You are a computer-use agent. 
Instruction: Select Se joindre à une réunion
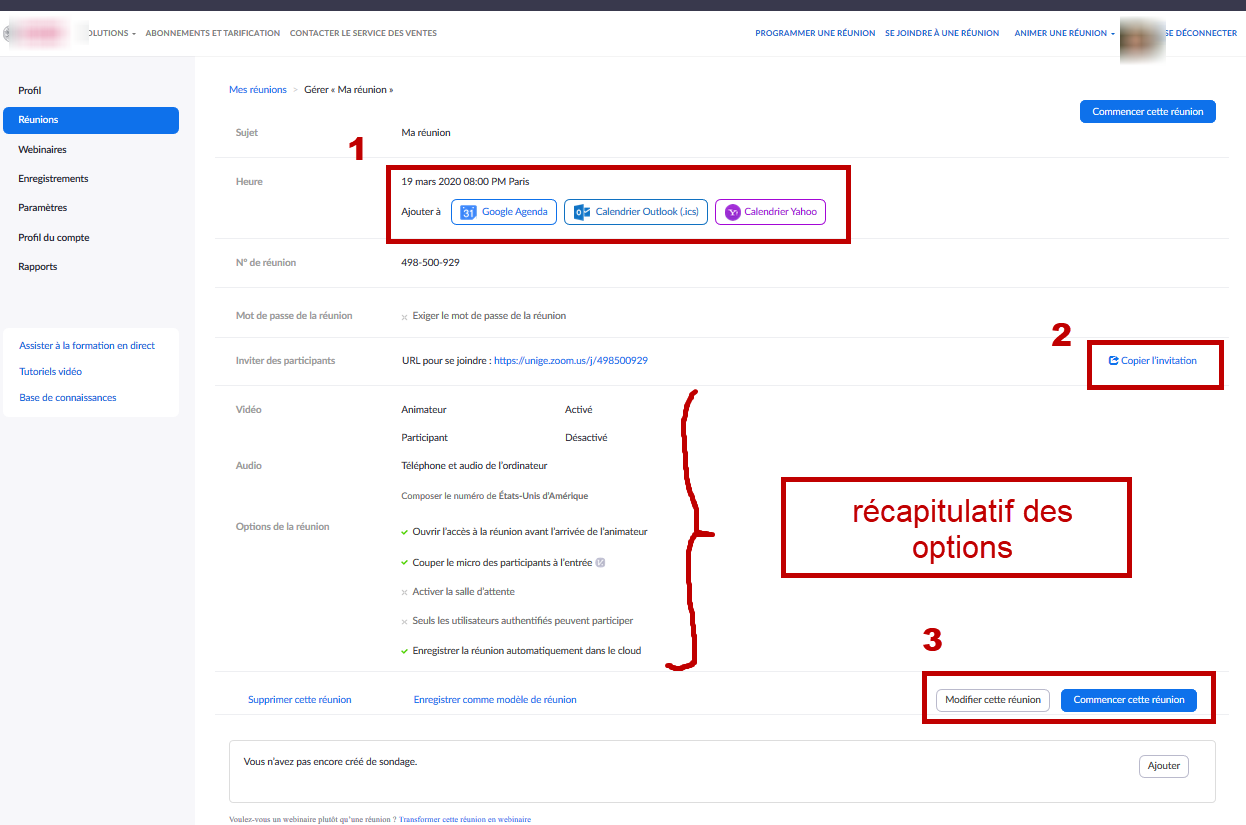pyautogui.click(x=942, y=33)
